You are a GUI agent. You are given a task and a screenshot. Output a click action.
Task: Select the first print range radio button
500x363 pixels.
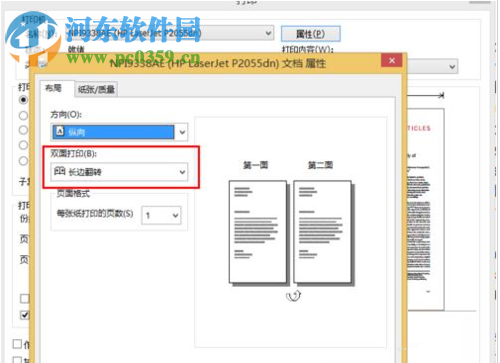[23, 100]
